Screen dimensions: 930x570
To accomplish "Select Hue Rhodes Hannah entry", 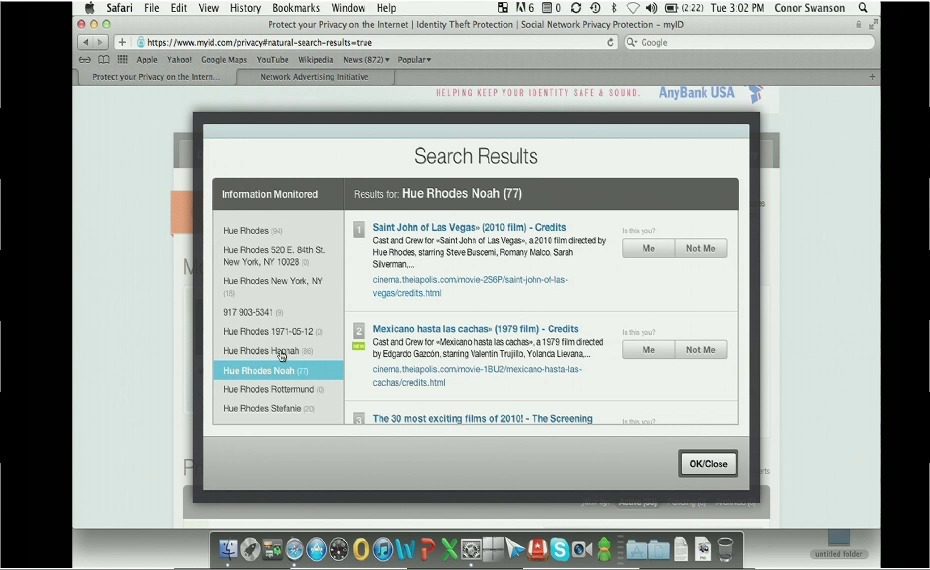I will (268, 351).
